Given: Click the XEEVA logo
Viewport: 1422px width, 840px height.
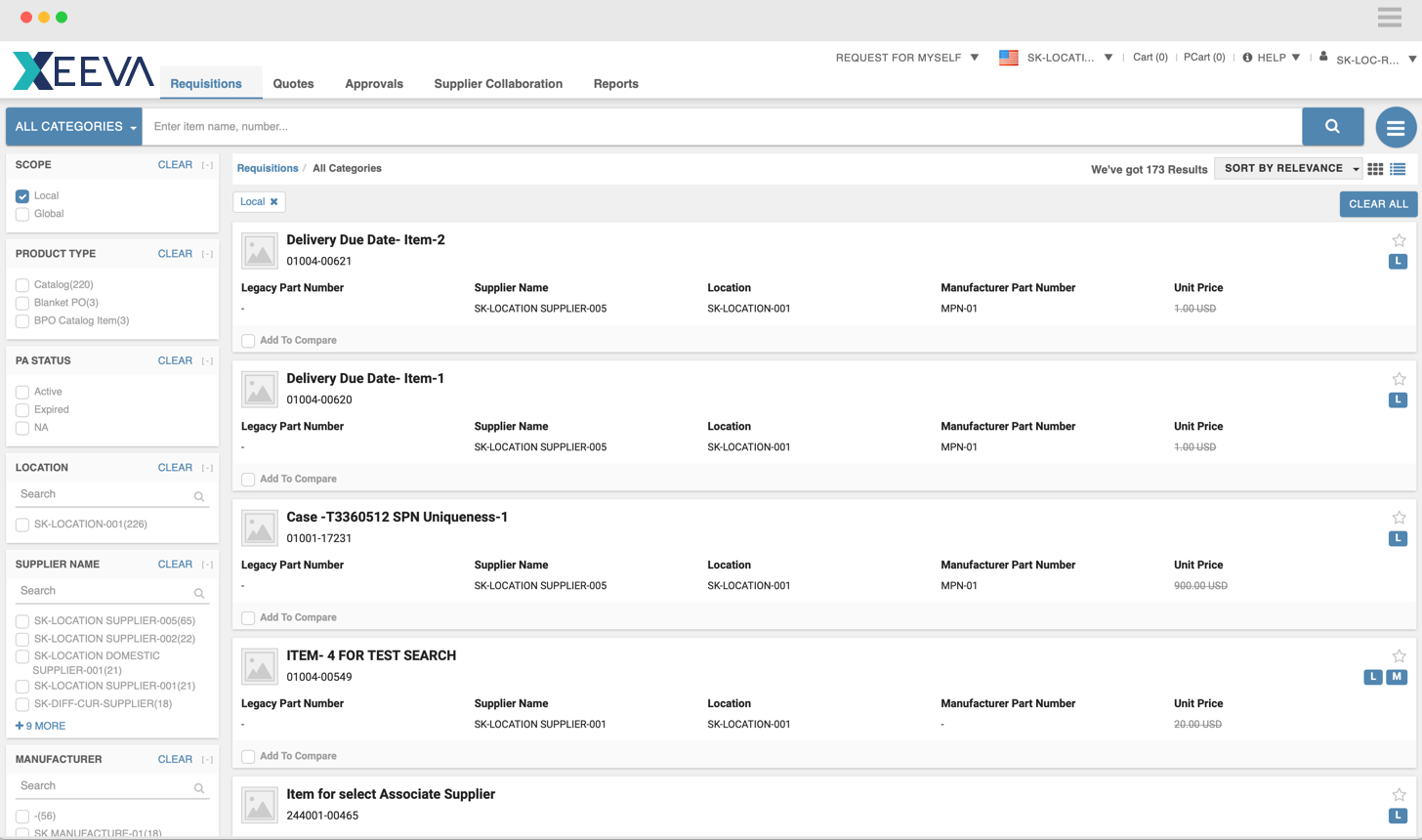Looking at the screenshot, I should click(x=83, y=71).
